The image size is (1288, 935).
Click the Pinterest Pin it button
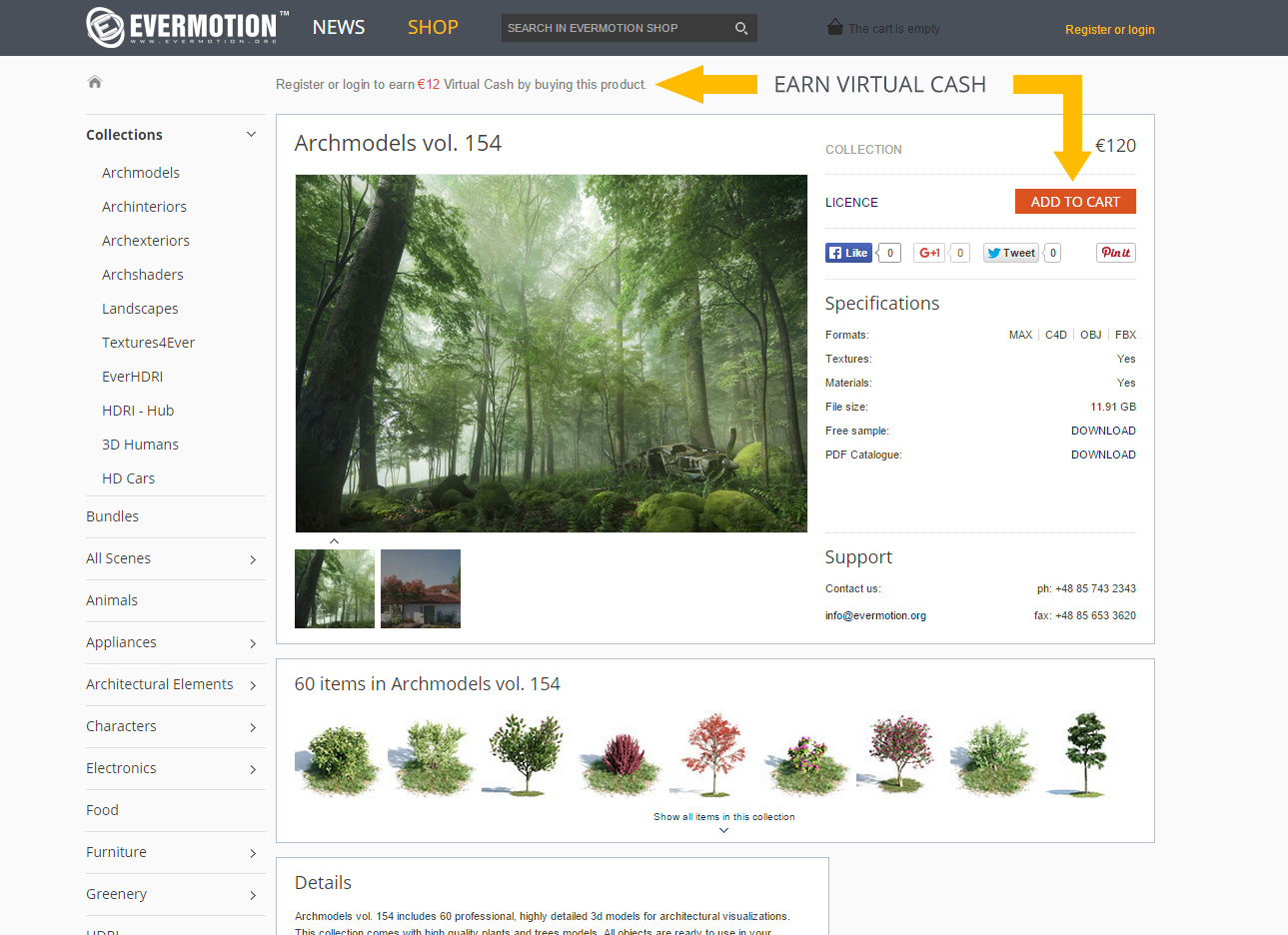(x=1116, y=253)
